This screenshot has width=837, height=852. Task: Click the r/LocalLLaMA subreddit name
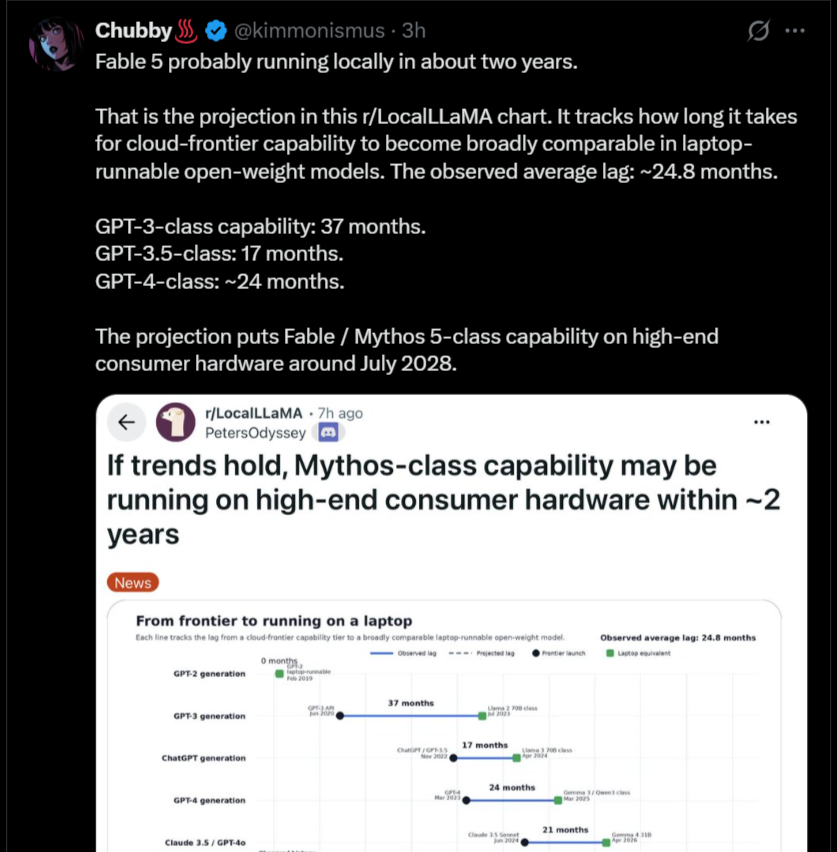click(253, 413)
